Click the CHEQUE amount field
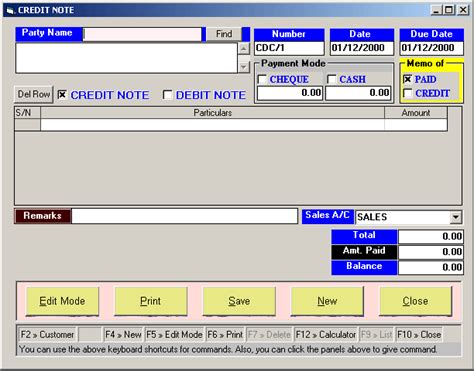This screenshot has height=371, width=474. (x=290, y=93)
